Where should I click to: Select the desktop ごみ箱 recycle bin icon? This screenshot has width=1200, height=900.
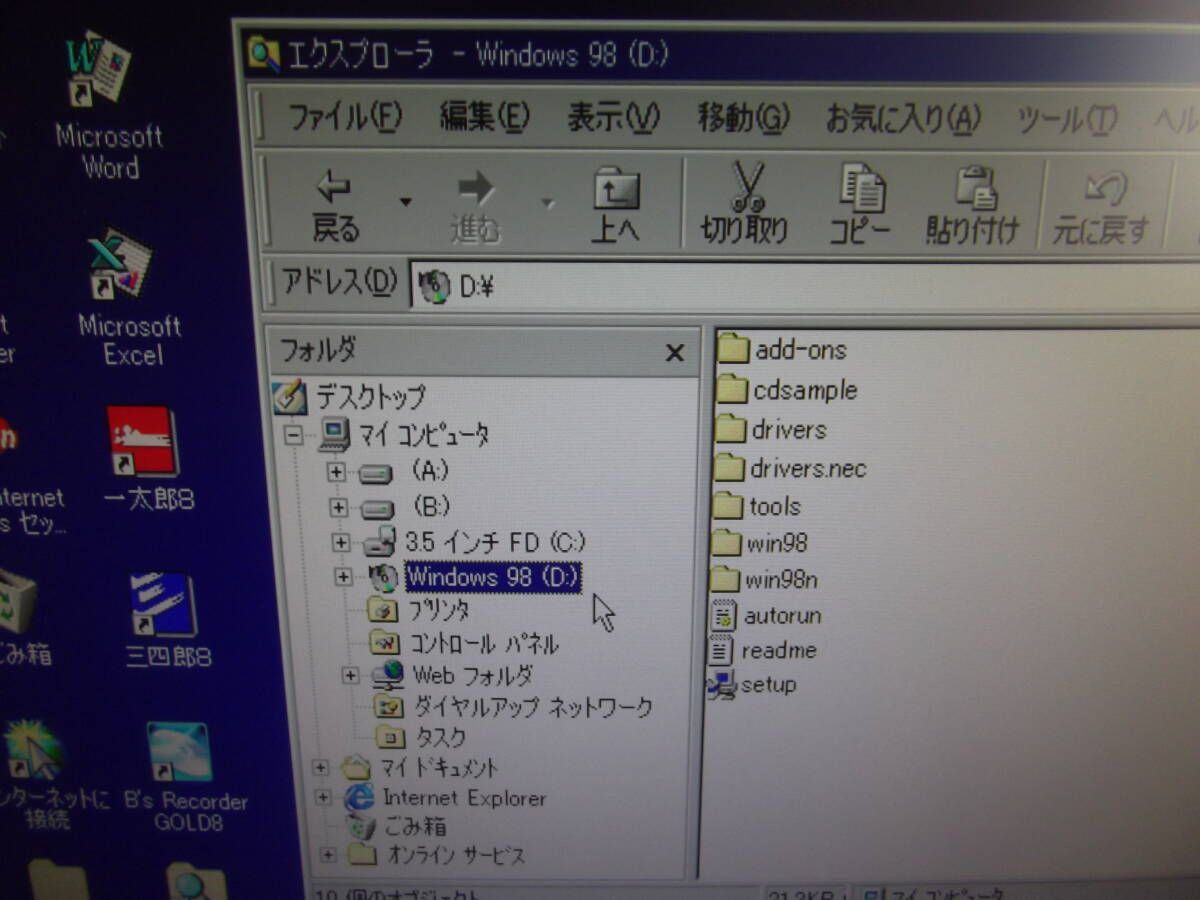tap(22, 618)
